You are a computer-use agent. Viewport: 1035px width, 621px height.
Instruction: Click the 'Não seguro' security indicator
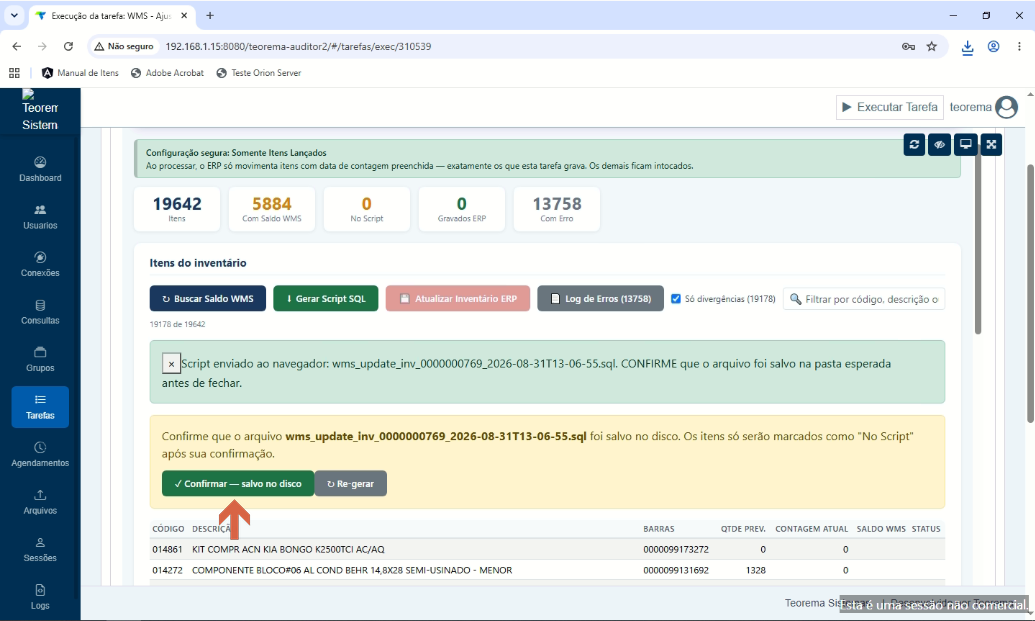124,46
